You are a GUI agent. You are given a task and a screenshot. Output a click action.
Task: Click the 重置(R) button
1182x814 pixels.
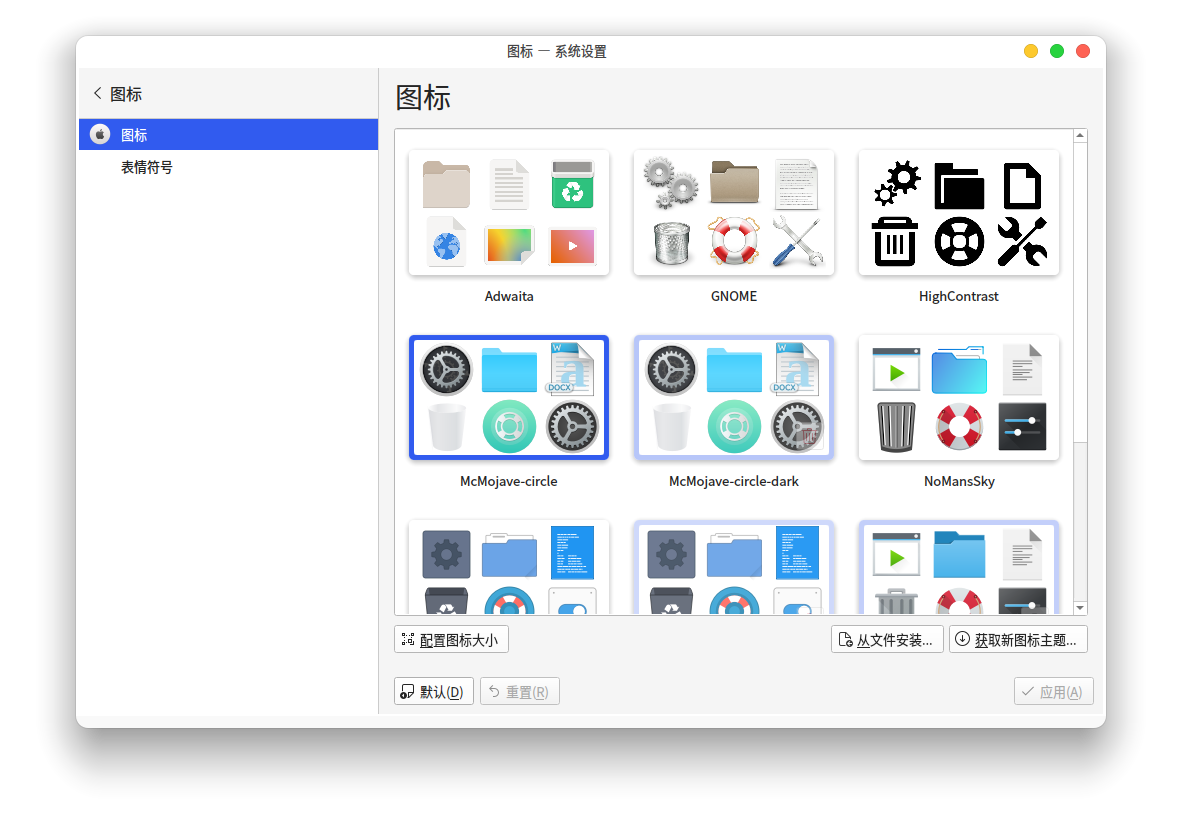pyautogui.click(x=519, y=691)
